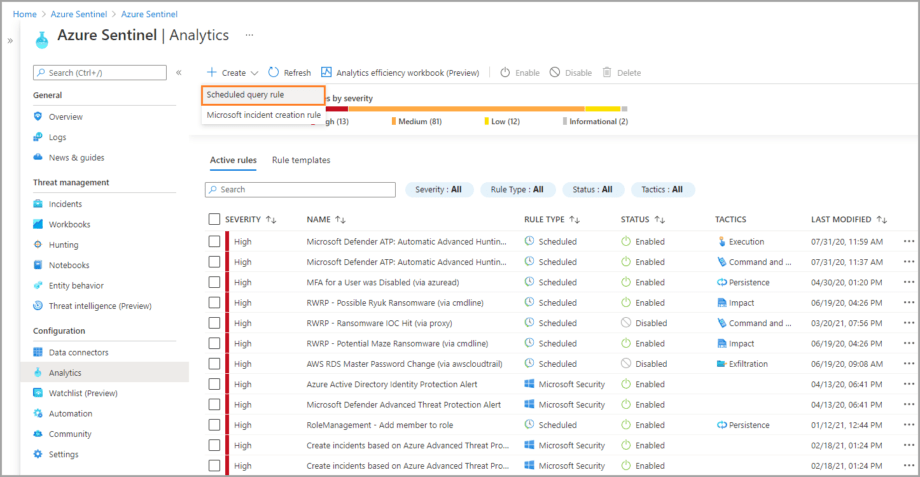
Task: Sort by the NAME column header
Action: pyautogui.click(x=326, y=219)
